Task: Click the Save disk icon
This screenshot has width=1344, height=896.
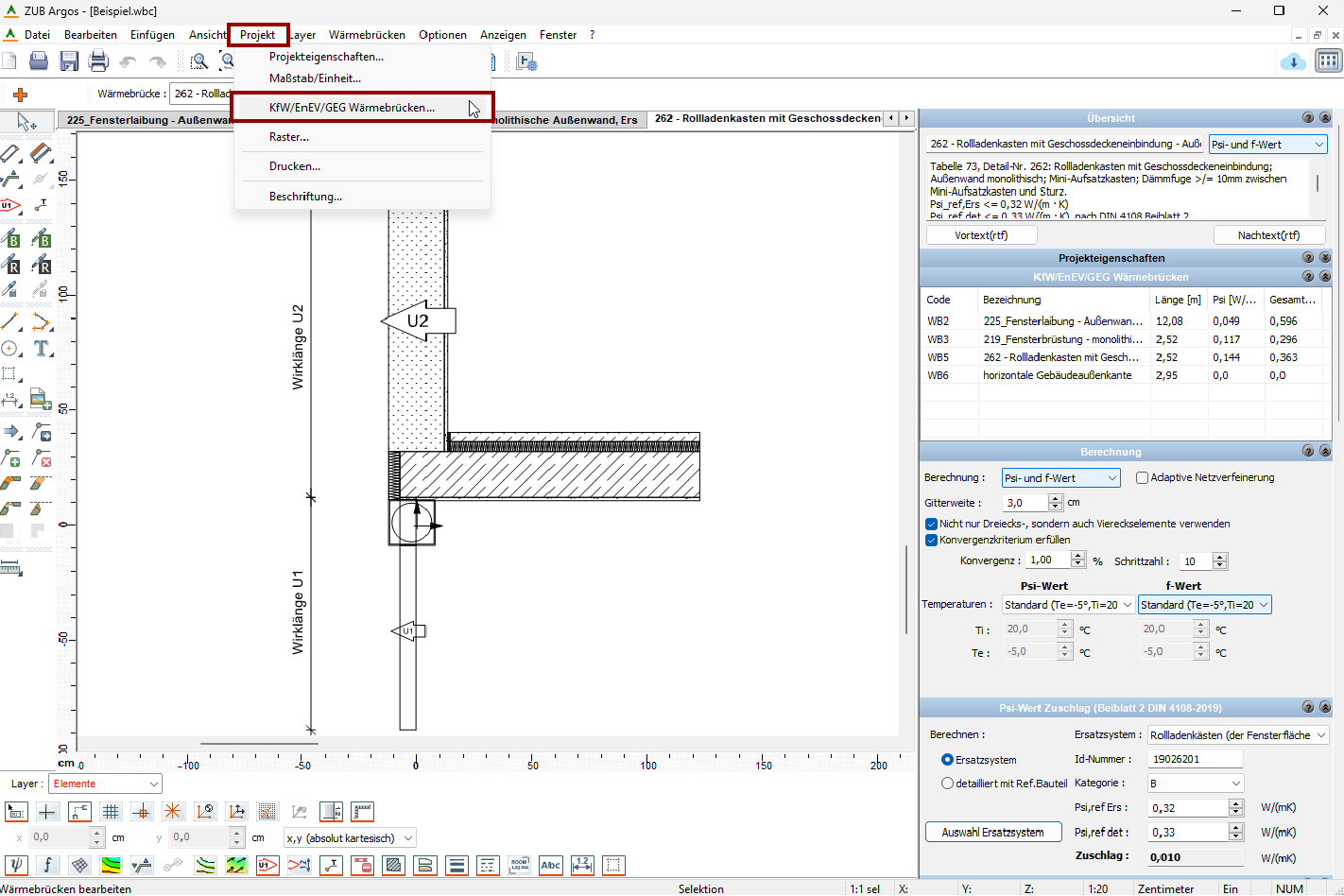Action: coord(69,61)
